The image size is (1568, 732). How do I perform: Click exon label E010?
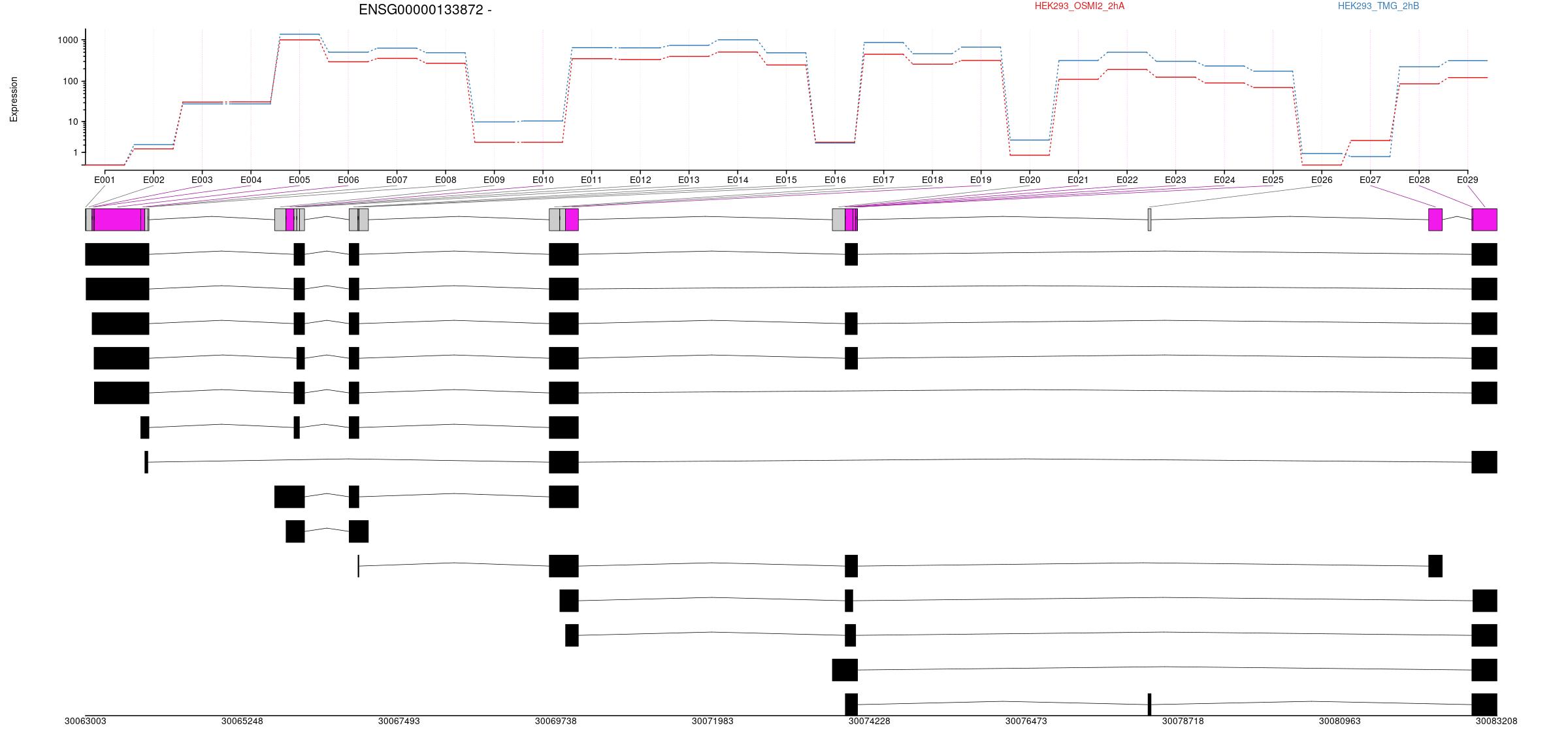click(543, 180)
